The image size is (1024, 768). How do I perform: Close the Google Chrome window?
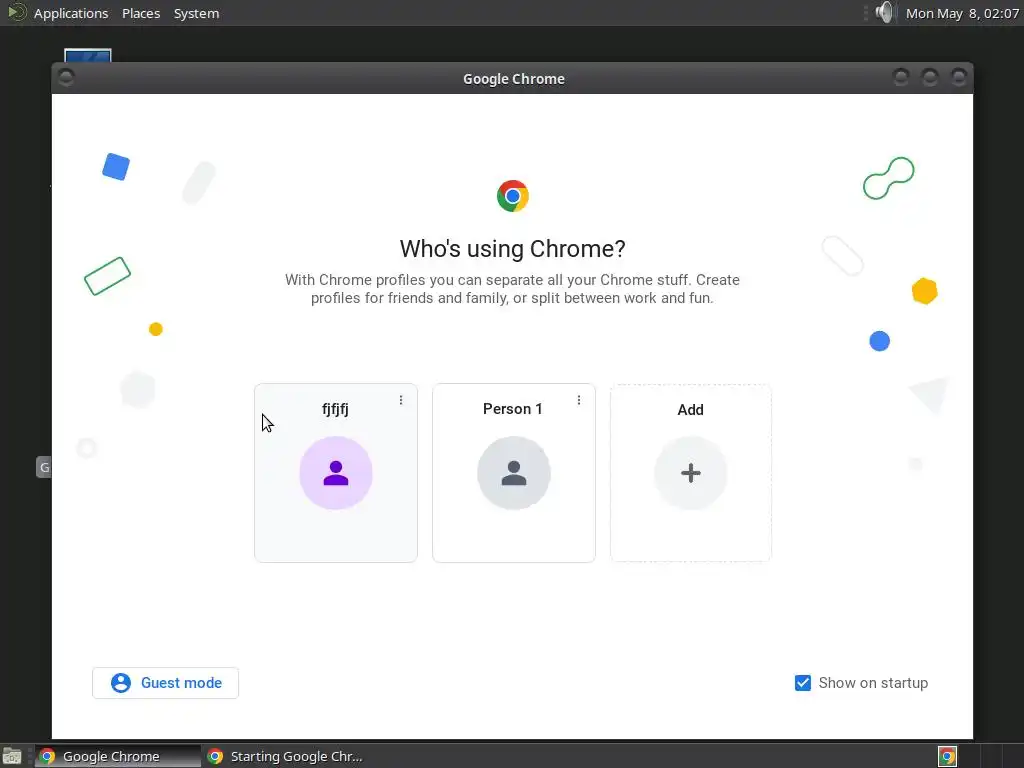pos(959,77)
